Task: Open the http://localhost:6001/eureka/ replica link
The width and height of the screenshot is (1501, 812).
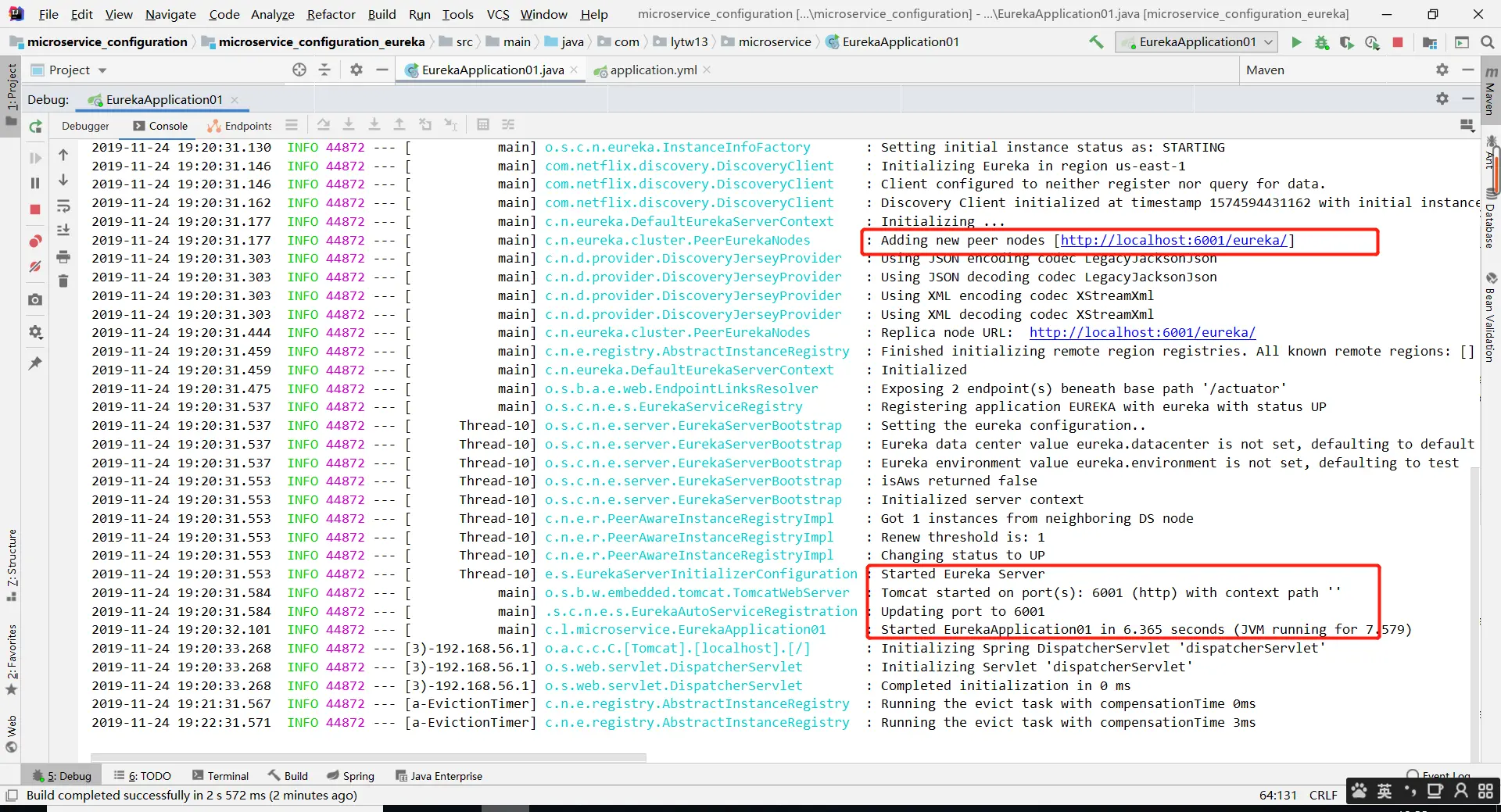Action: click(1142, 332)
